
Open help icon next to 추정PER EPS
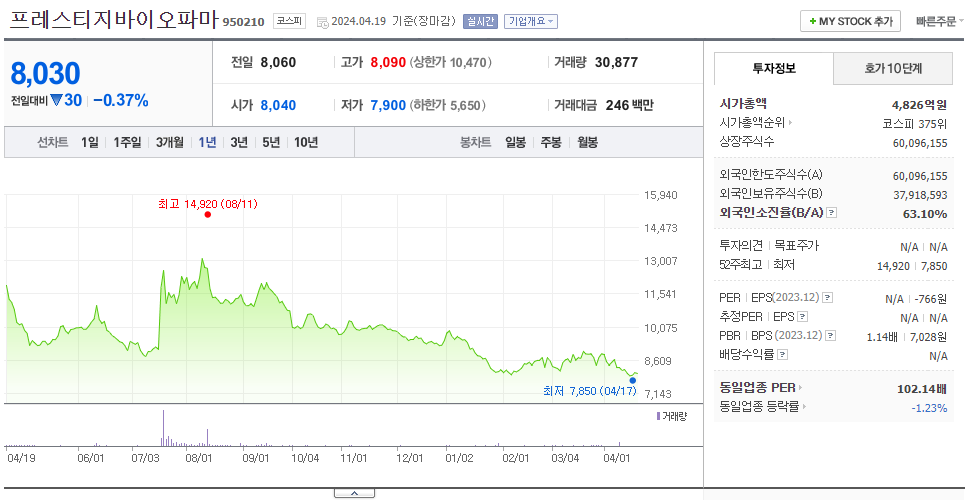coord(802,317)
